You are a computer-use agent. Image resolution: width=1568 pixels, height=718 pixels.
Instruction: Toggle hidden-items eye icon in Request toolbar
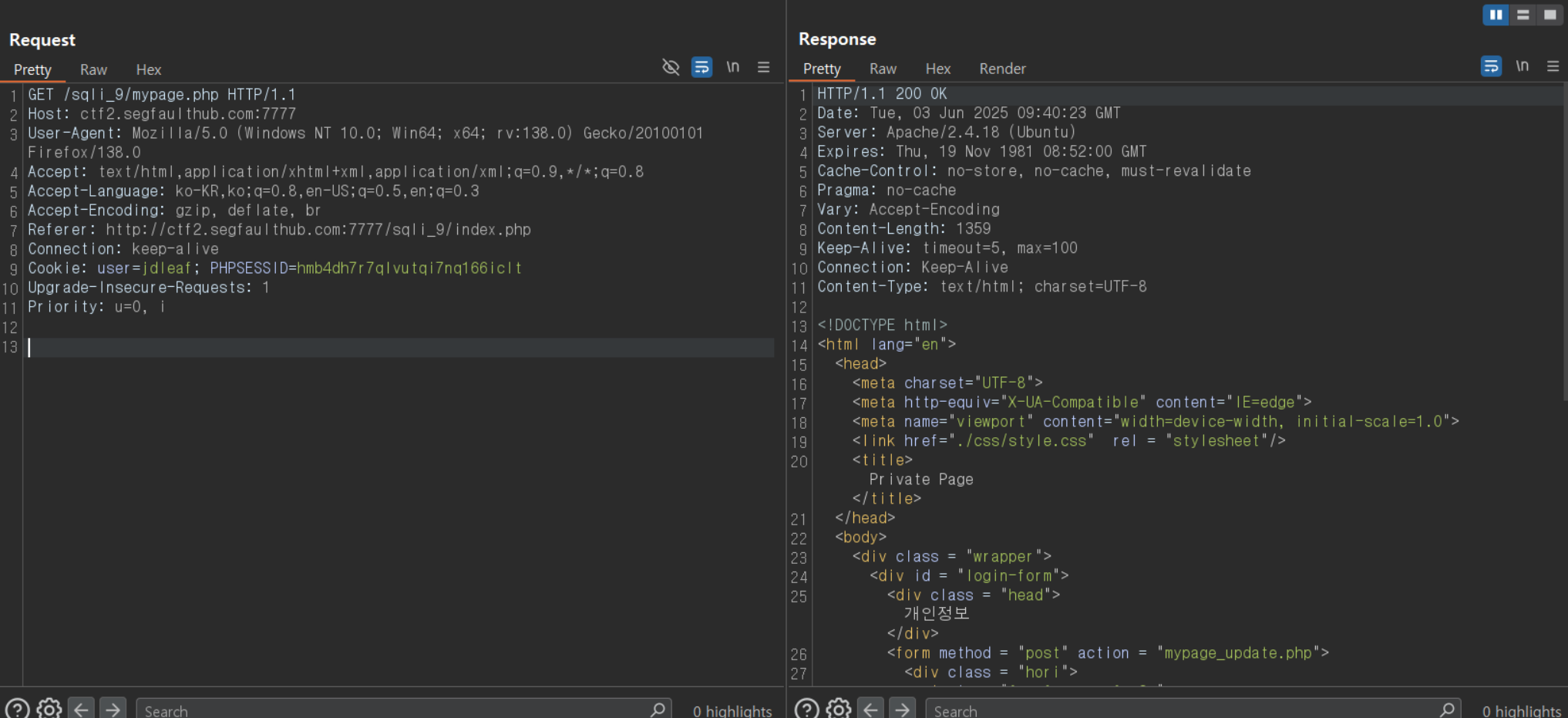[x=671, y=67]
